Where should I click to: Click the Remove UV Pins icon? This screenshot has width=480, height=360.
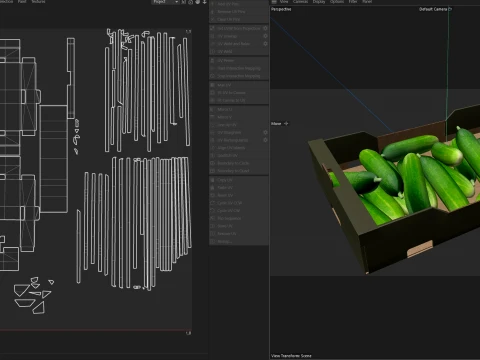click(213, 12)
